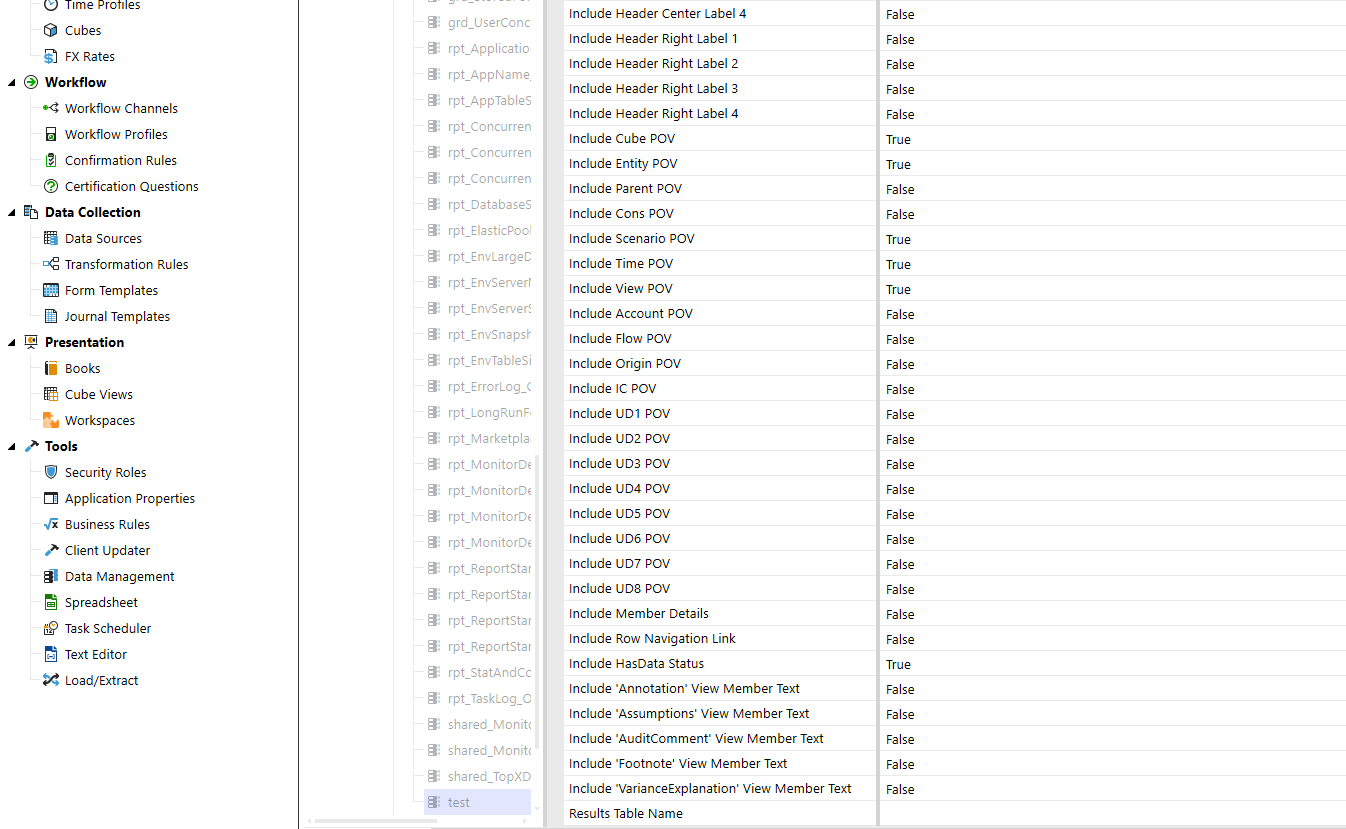Collapse the Workflow section

click(12, 82)
